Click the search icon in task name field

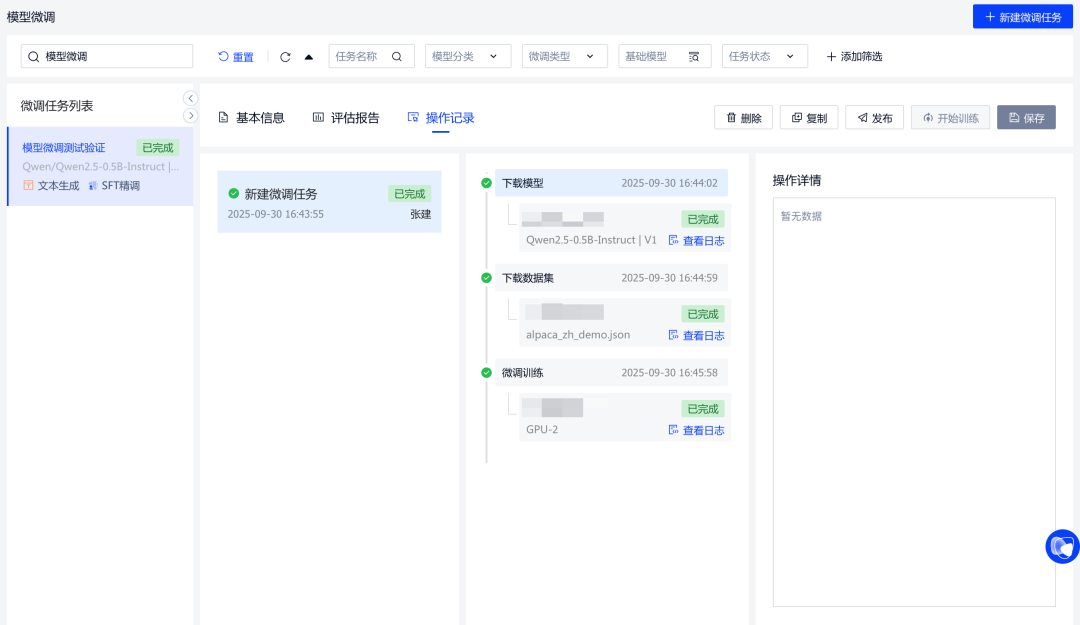click(x=397, y=57)
